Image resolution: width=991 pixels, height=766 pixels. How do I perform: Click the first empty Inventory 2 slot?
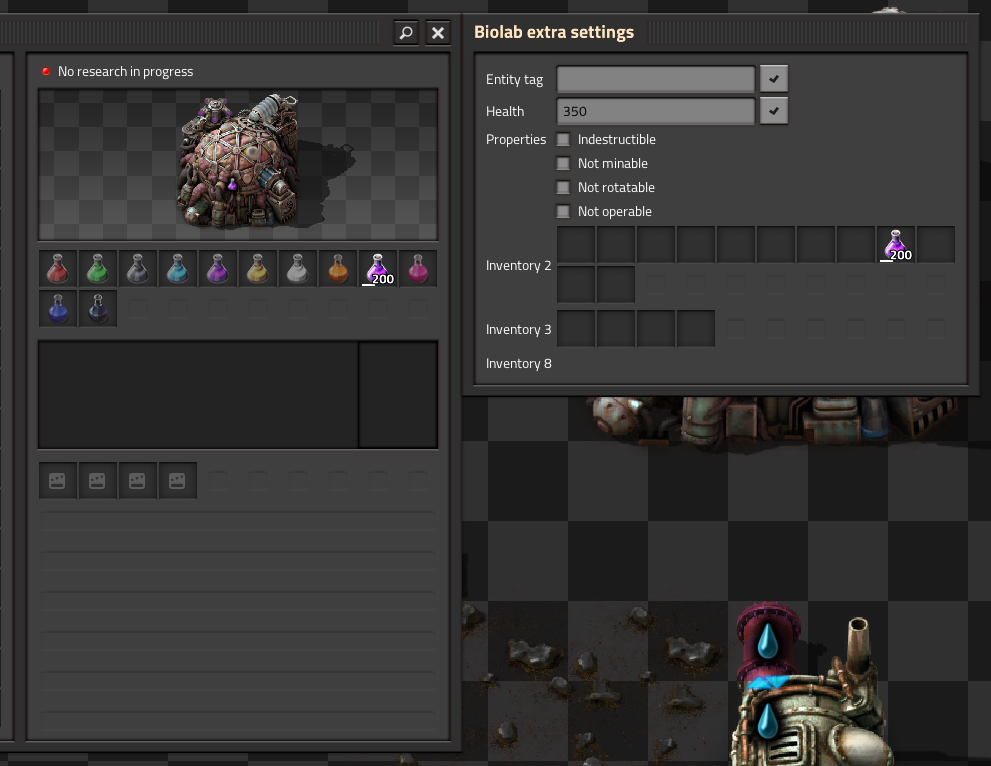pyautogui.click(x=576, y=245)
